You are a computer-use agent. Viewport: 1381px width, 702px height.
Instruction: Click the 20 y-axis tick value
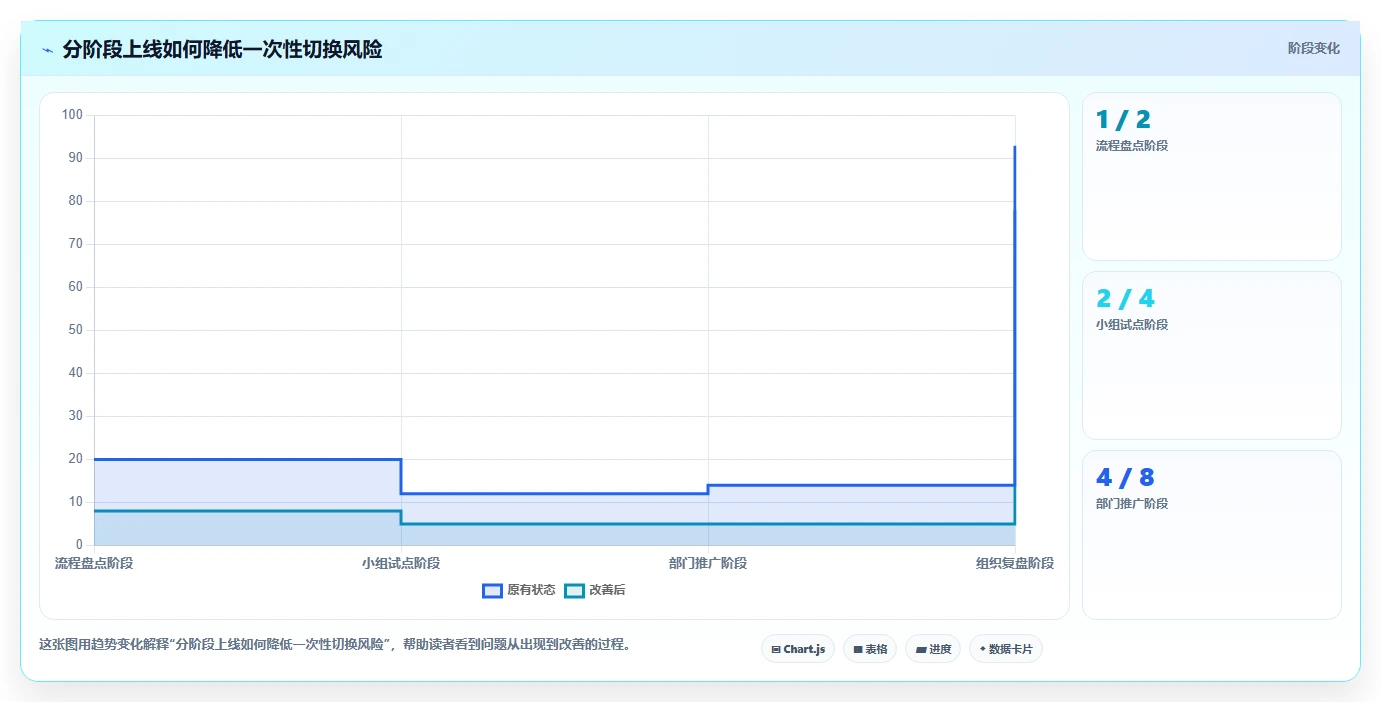tap(75, 459)
